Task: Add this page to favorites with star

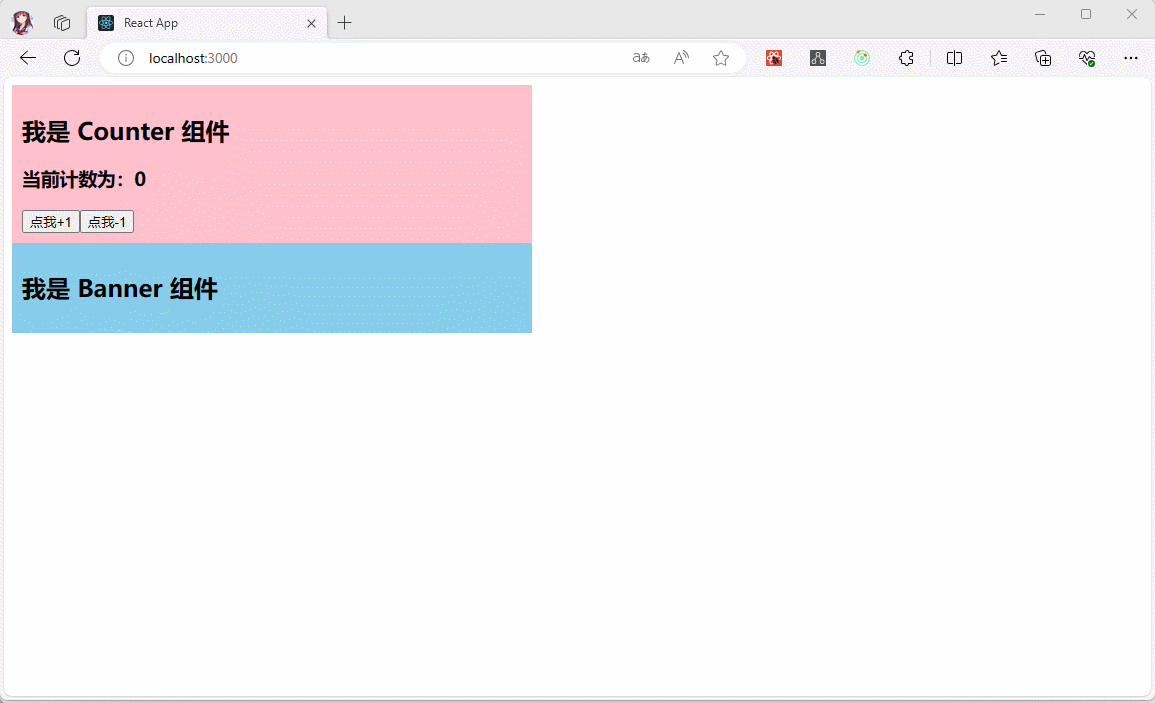Action: click(721, 58)
